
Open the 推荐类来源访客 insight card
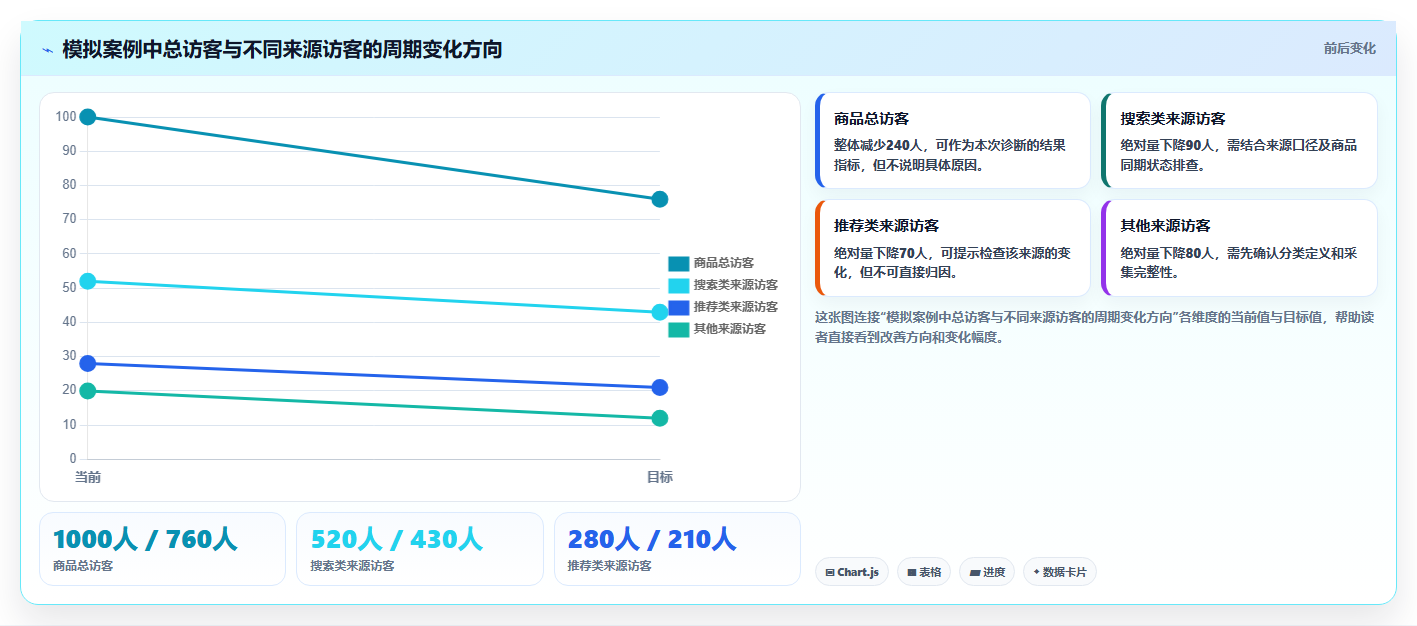(x=953, y=248)
